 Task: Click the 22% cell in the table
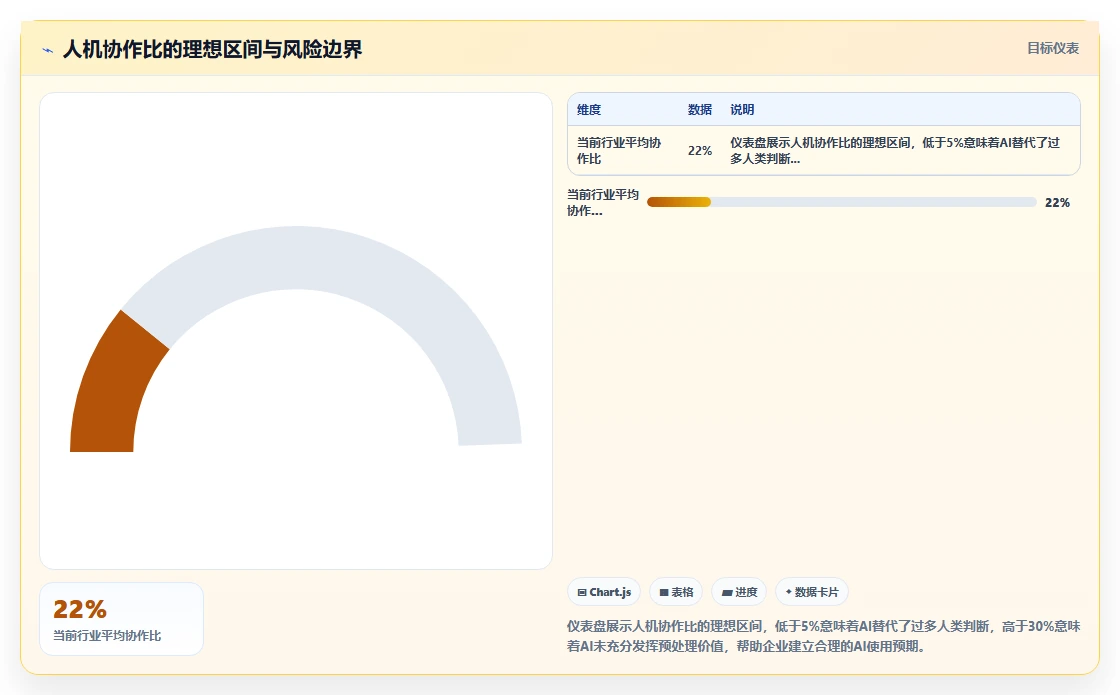pyautogui.click(x=700, y=151)
